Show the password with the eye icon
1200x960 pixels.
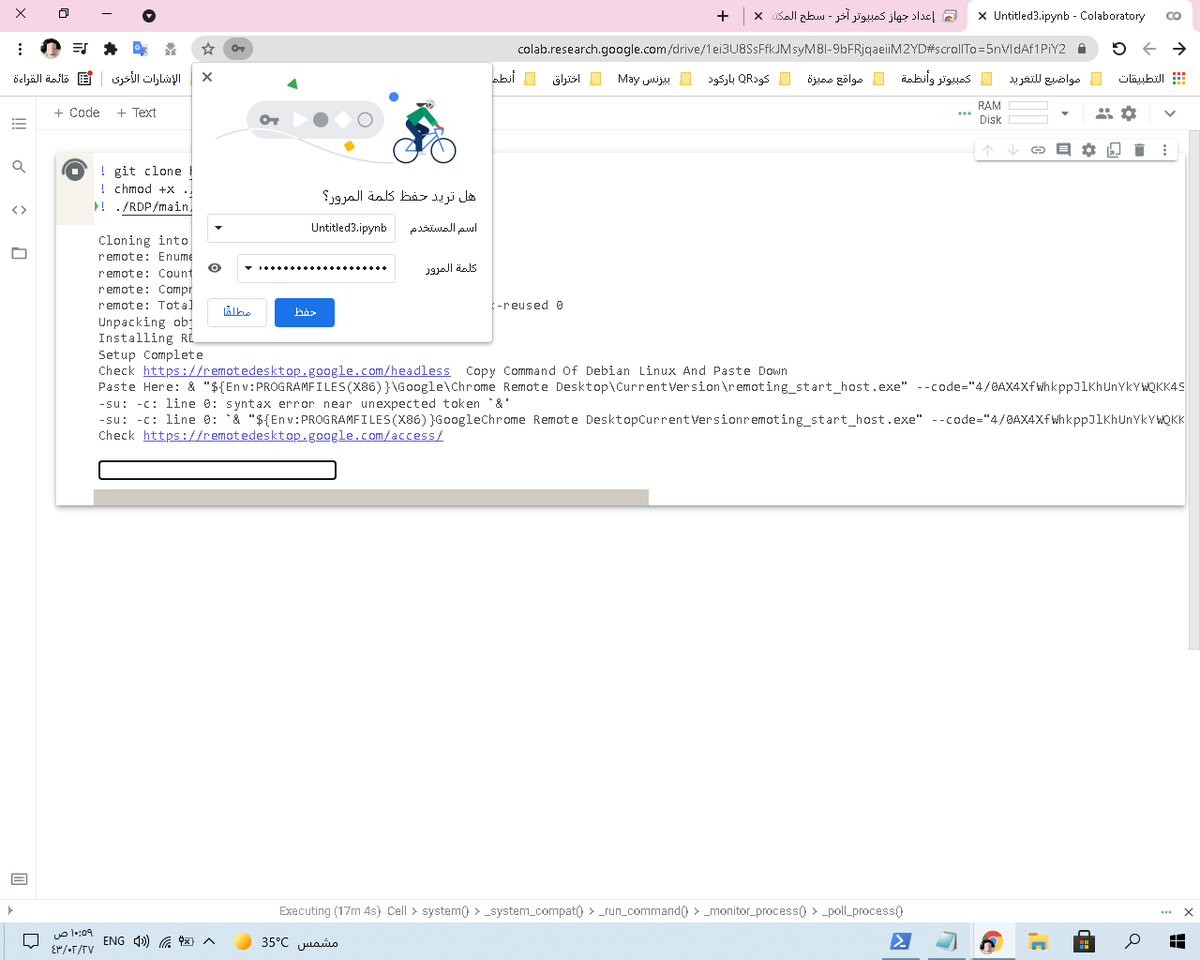pos(214,268)
